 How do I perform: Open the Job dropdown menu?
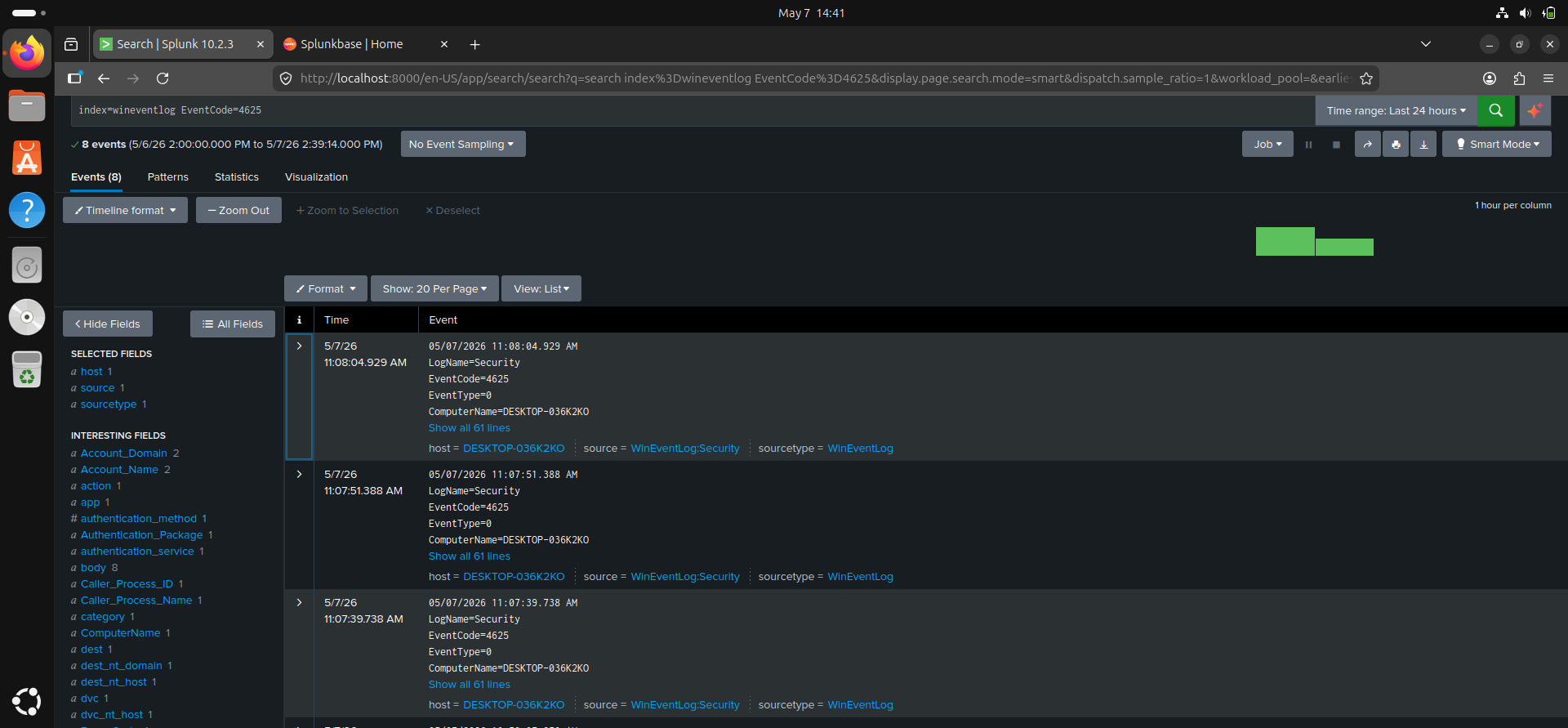[x=1267, y=145]
